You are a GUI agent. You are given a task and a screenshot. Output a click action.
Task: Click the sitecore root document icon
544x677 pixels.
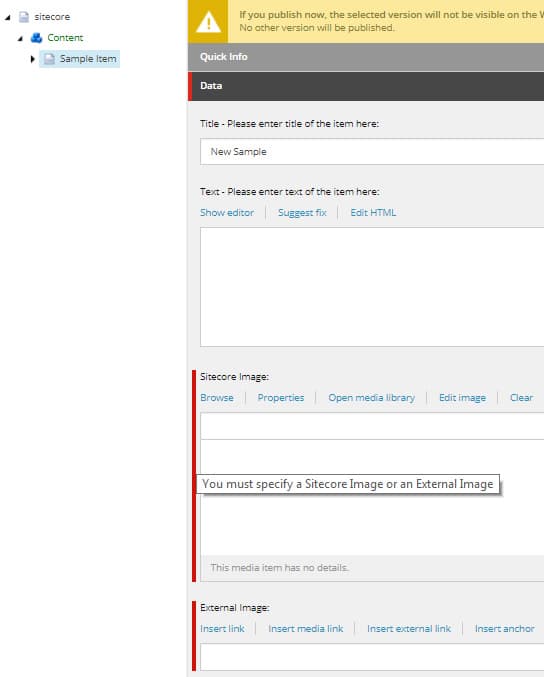[24, 17]
